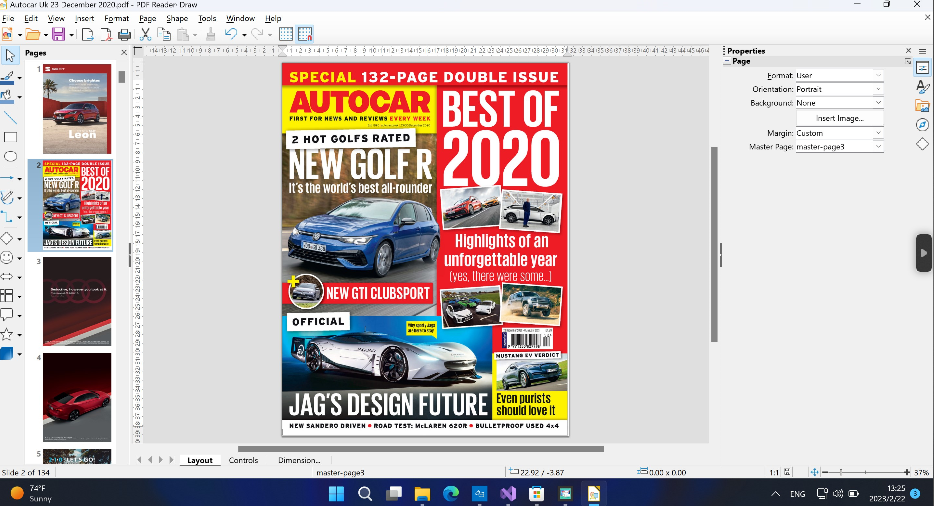934x506 pixels.
Task: Select the Symbol Shapes smiley tool
Action: point(7,257)
